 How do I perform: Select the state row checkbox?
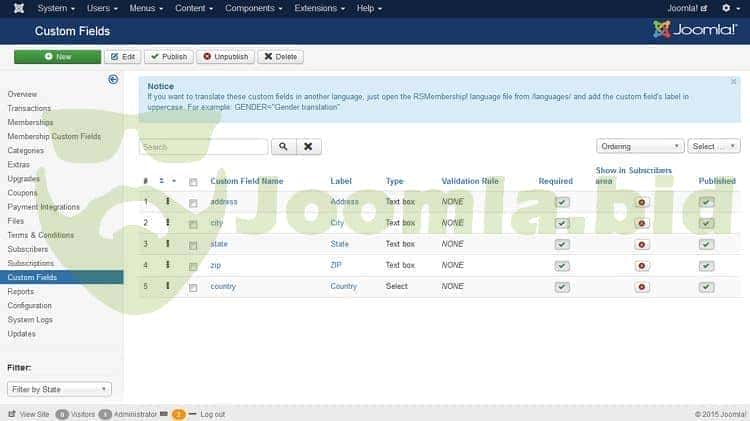point(193,244)
